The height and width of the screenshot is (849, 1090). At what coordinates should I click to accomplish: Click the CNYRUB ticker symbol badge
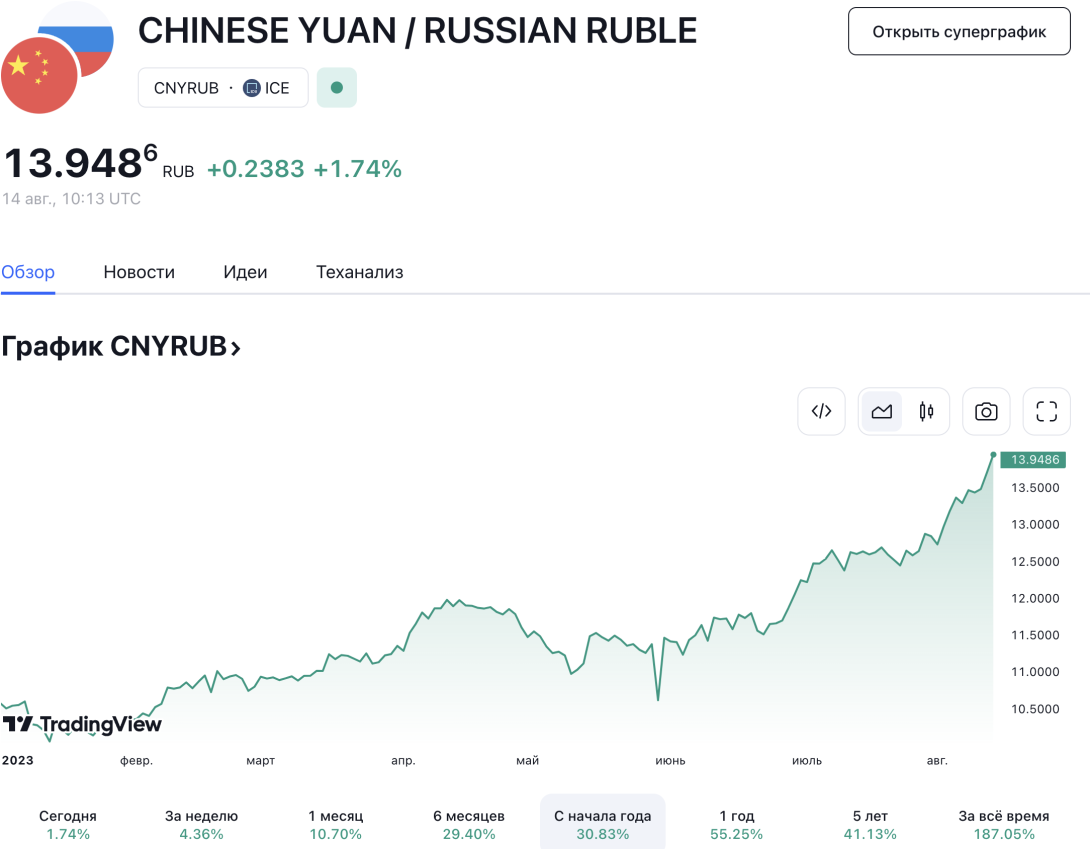point(186,88)
